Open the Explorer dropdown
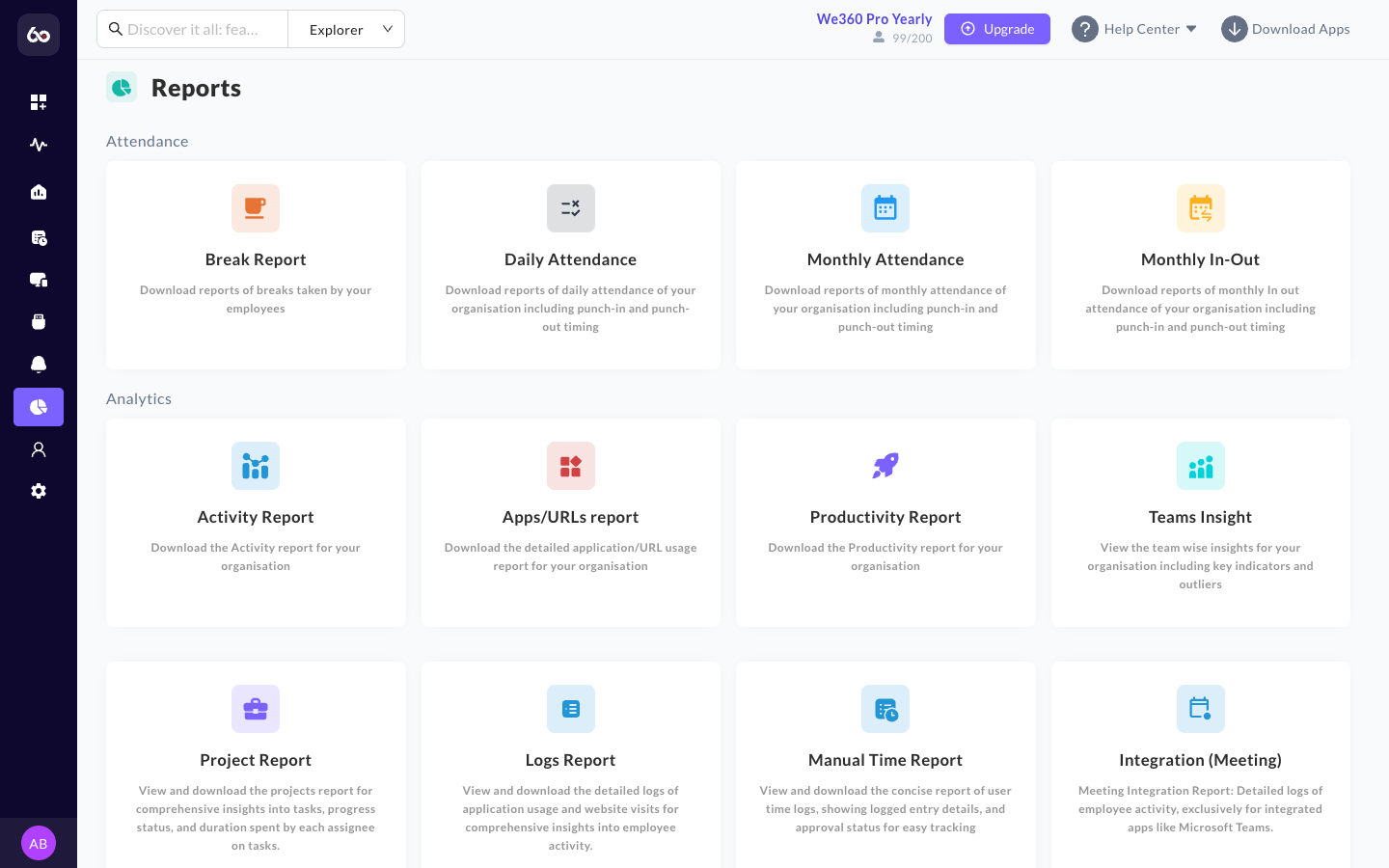 point(346,29)
